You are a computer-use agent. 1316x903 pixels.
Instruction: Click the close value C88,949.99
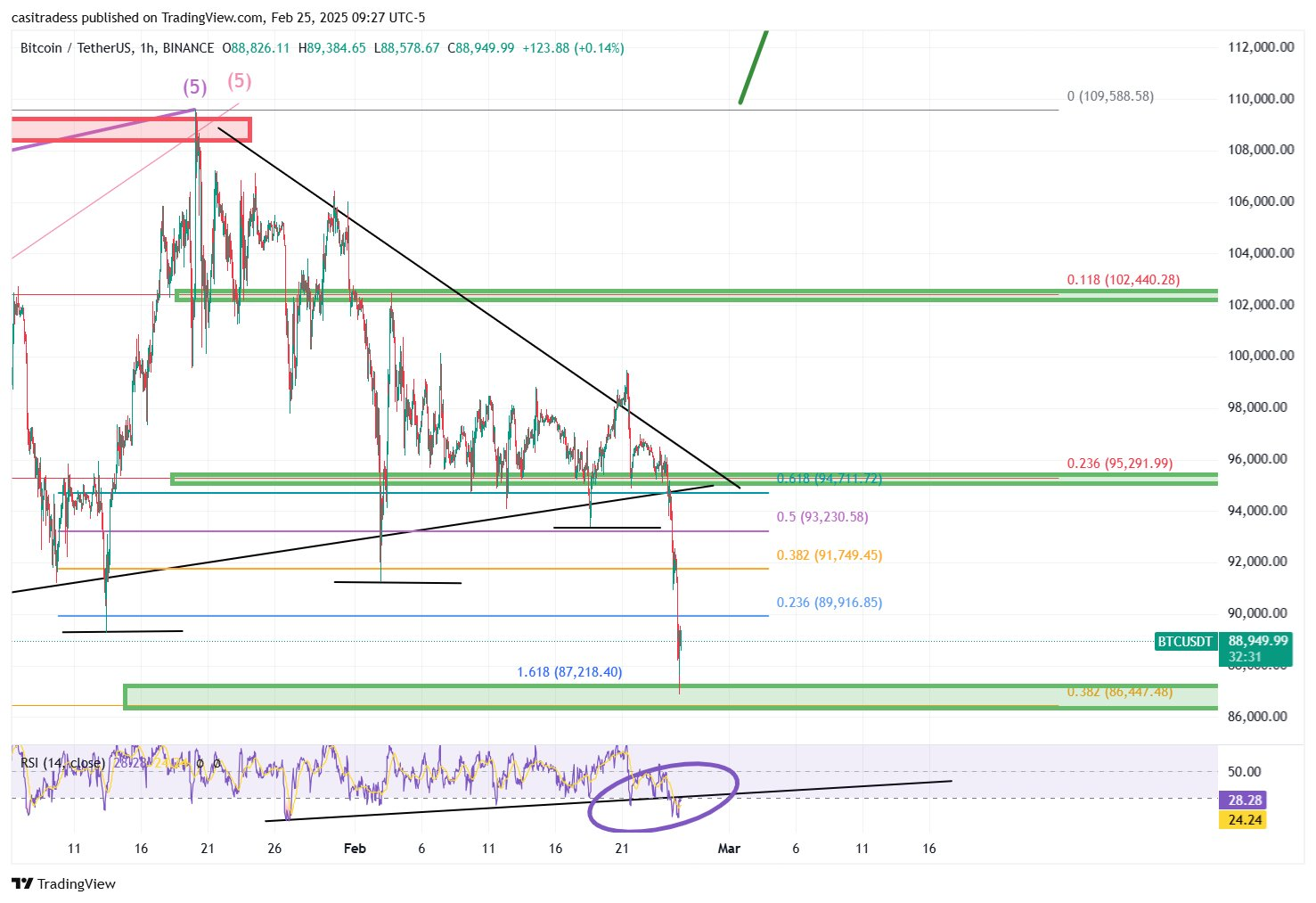[x=480, y=48]
